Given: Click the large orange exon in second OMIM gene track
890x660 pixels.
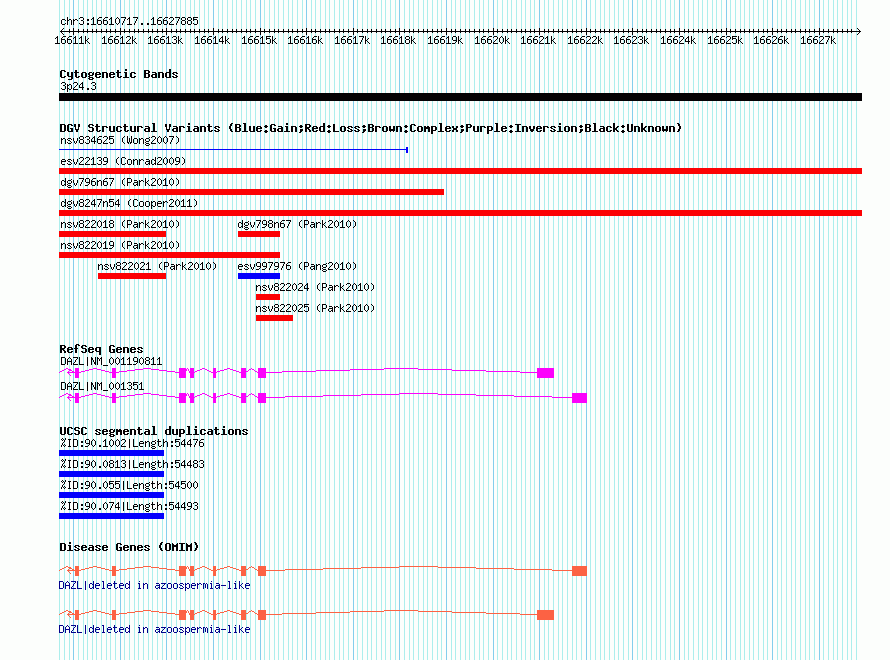Looking at the screenshot, I should click(x=545, y=615).
